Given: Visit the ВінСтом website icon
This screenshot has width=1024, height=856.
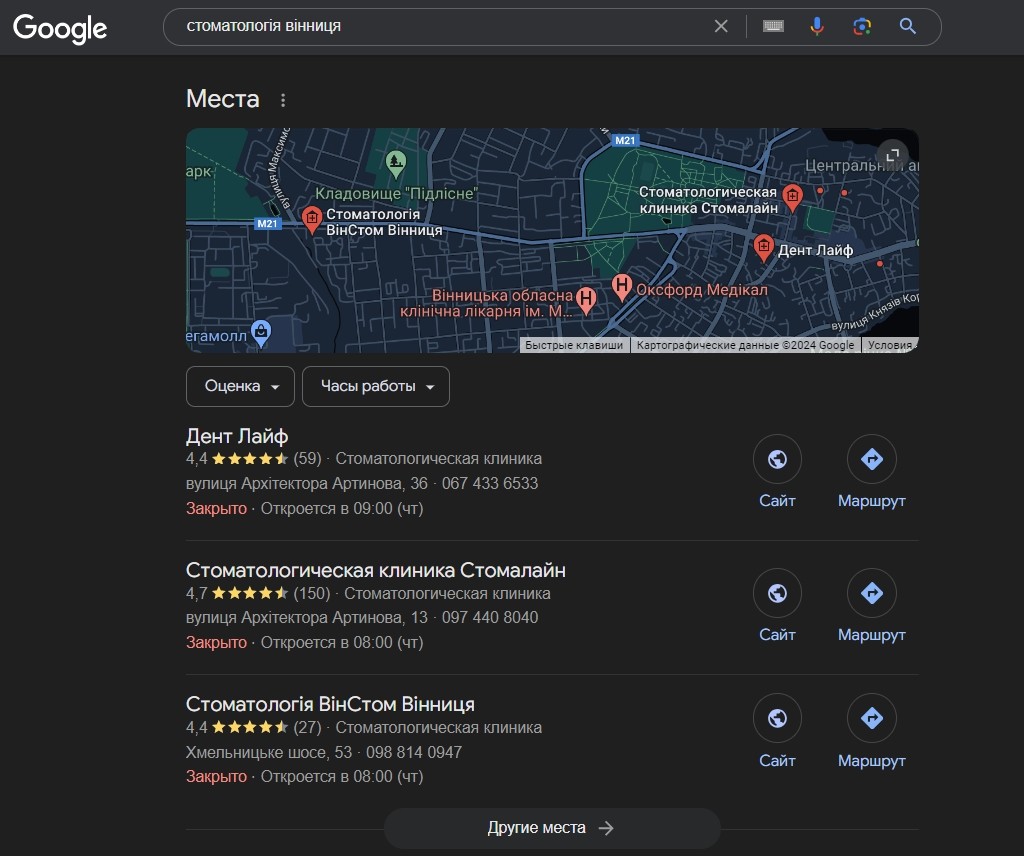Looking at the screenshot, I should 777,718.
